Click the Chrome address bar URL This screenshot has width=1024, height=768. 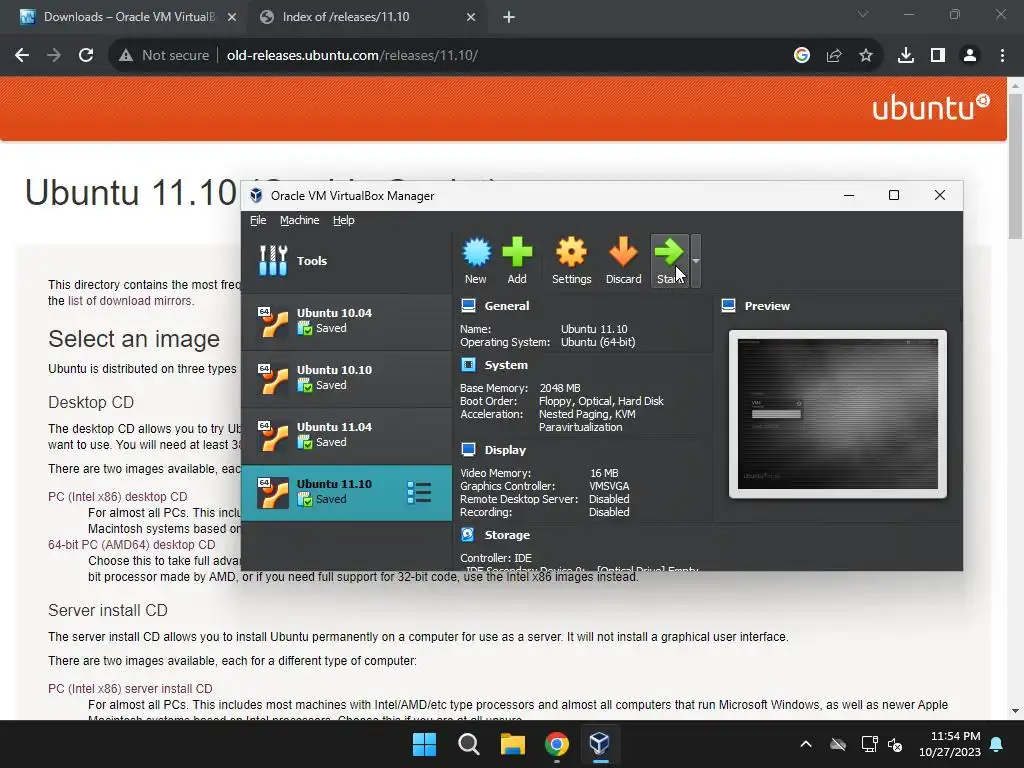coord(353,56)
